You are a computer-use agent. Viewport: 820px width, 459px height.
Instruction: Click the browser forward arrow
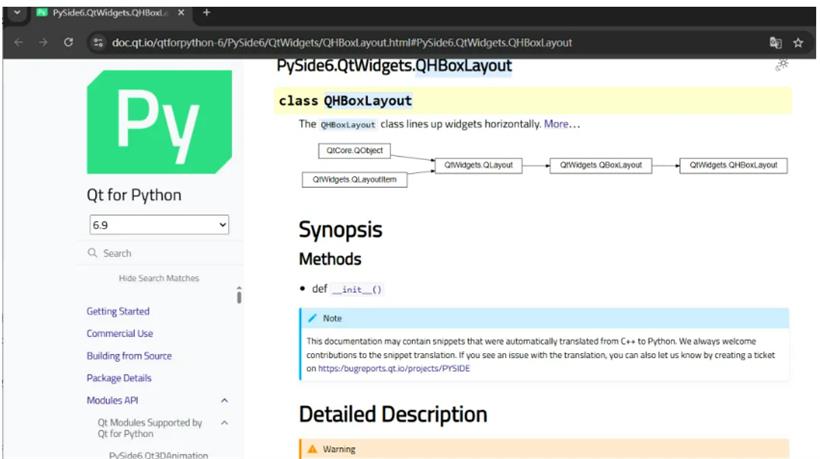coord(43,42)
